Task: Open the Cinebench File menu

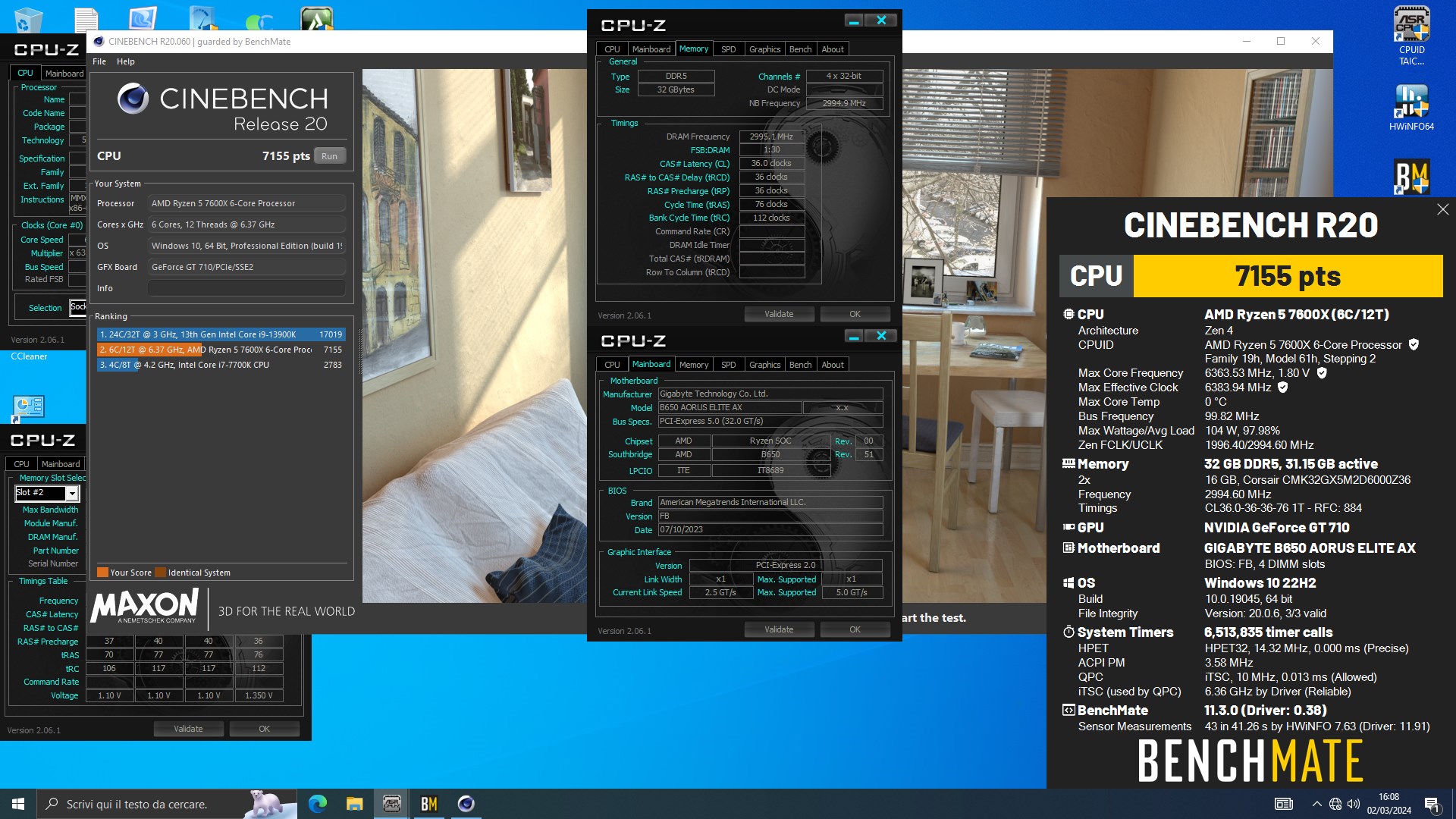Action: (x=99, y=61)
